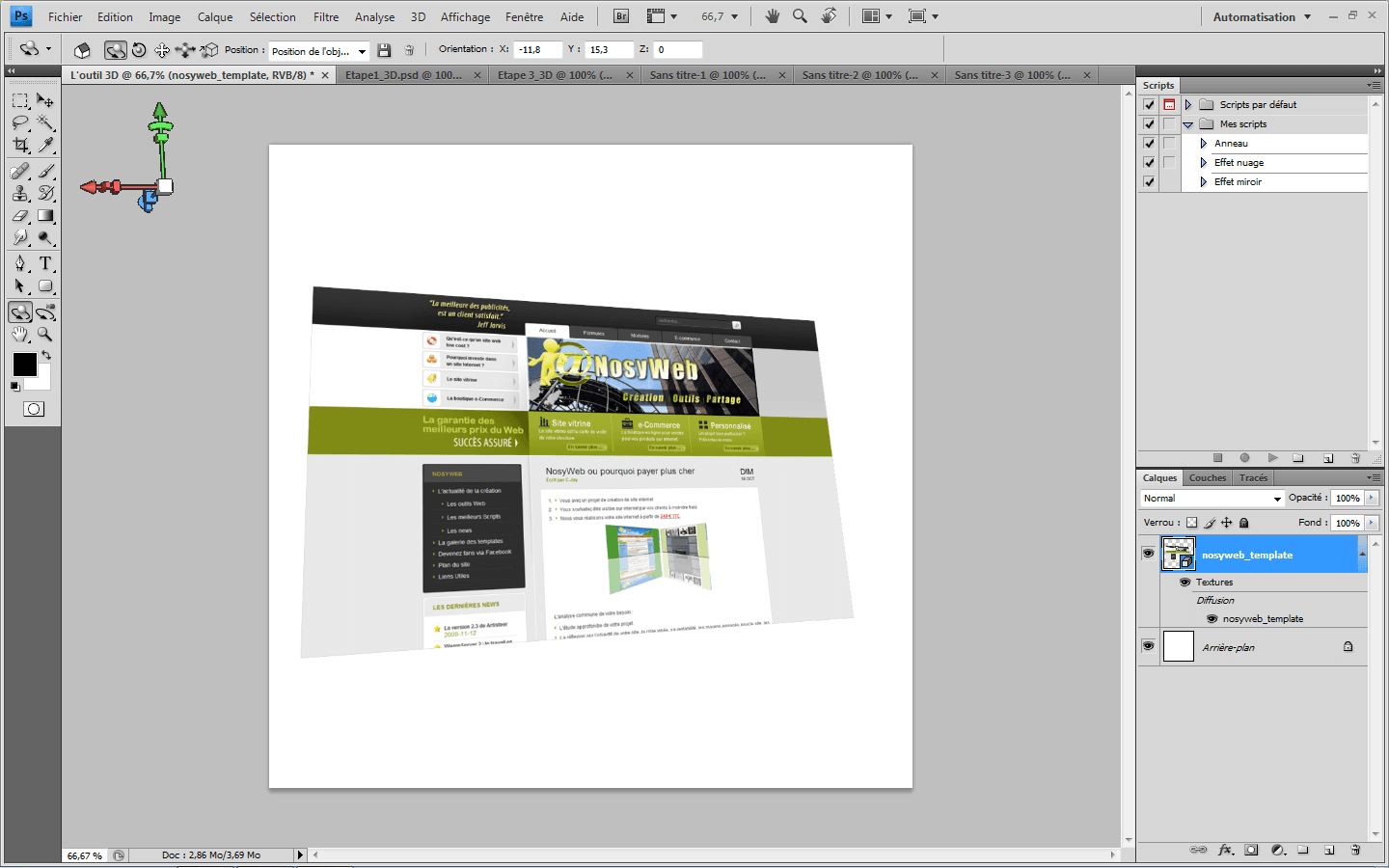Open the Calque menu
The width and height of the screenshot is (1389, 868).
tap(215, 16)
